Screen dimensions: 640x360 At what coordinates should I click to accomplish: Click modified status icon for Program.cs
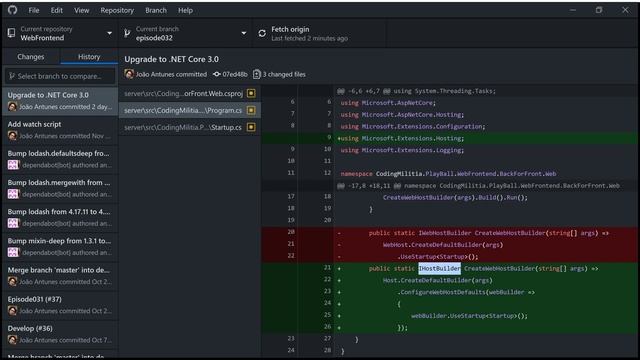click(x=251, y=110)
